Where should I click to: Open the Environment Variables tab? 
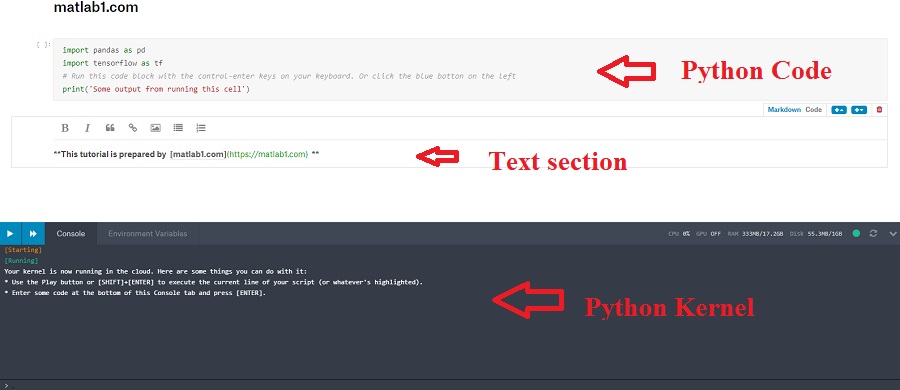coord(148,233)
